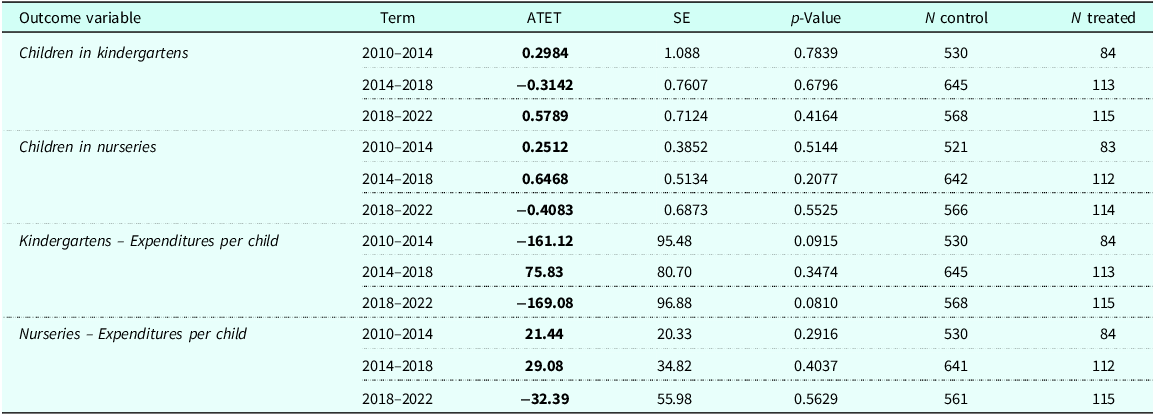Screen dimensions: 1155x415
Task: Click the "Term" column header
Action: [398, 19]
